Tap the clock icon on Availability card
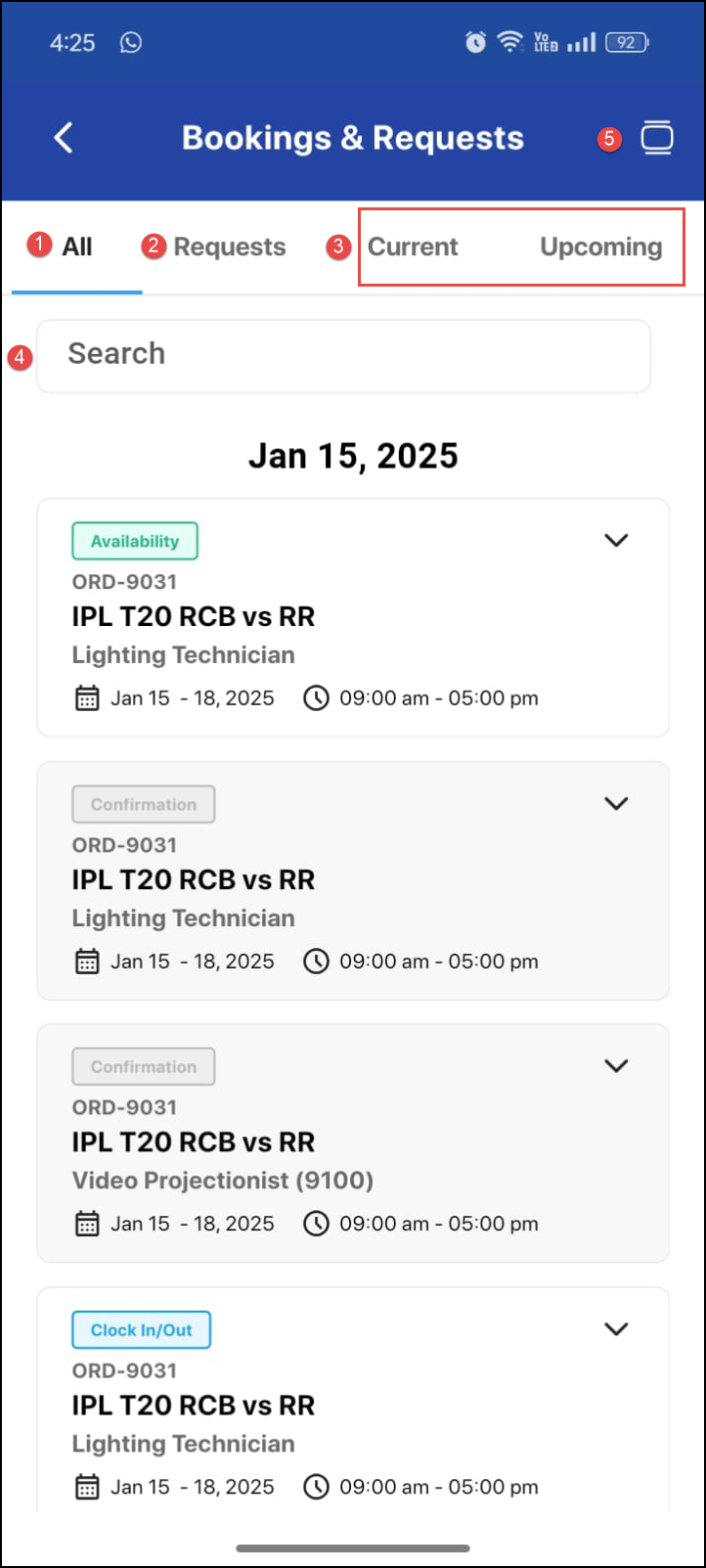This screenshot has width=706, height=1568. 316,698
